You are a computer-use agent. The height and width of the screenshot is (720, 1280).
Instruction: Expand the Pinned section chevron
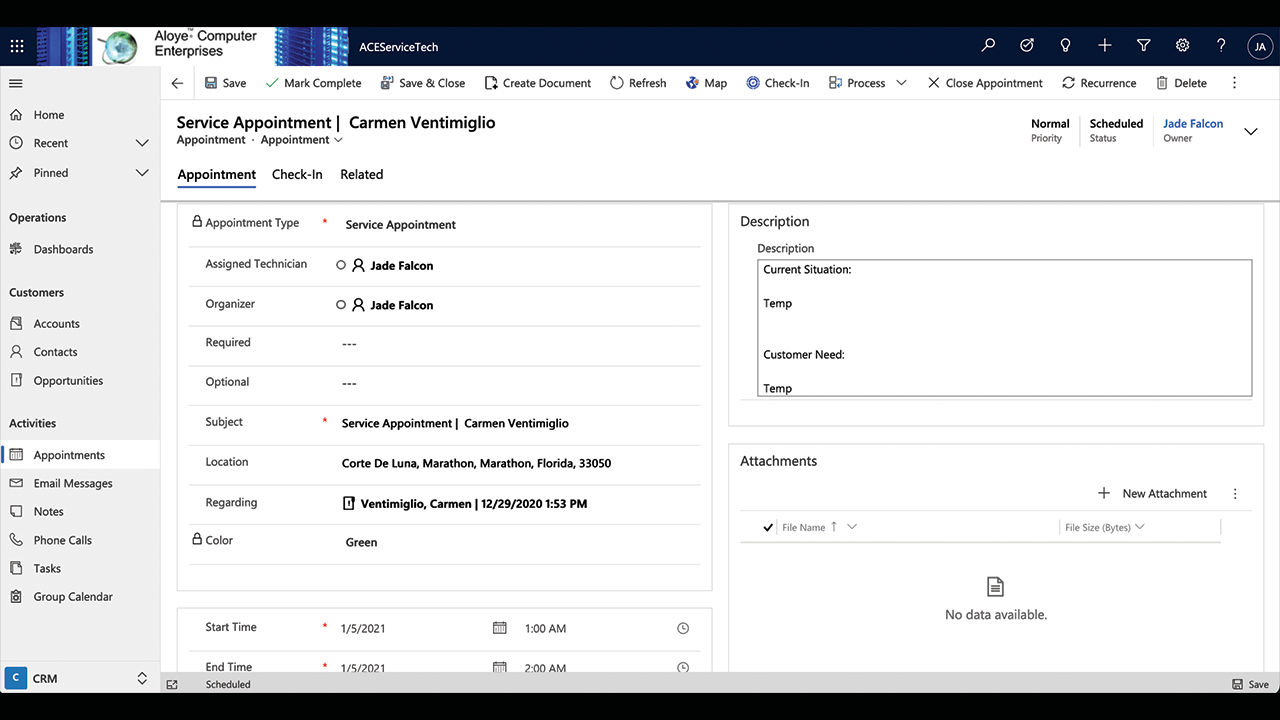pyautogui.click(x=142, y=173)
